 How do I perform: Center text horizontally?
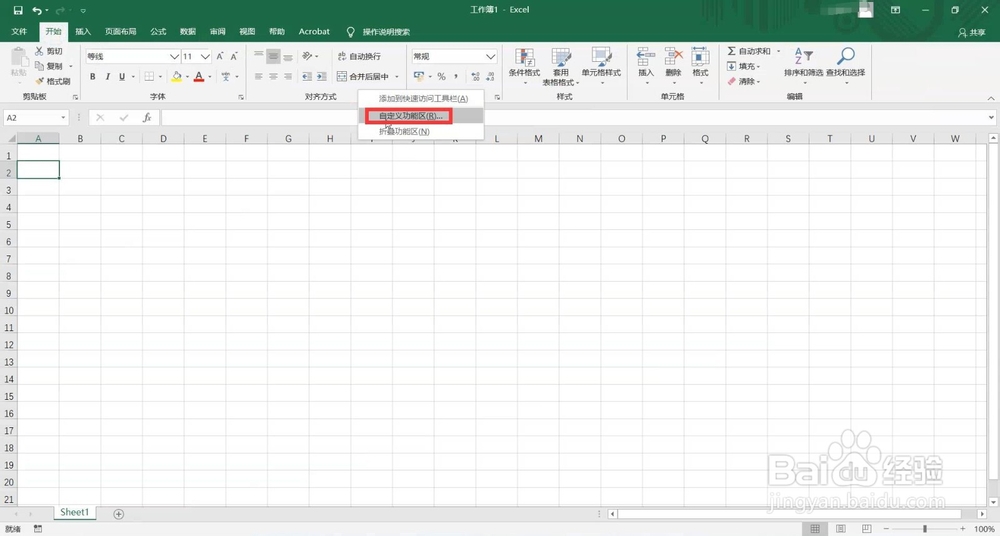click(274, 77)
